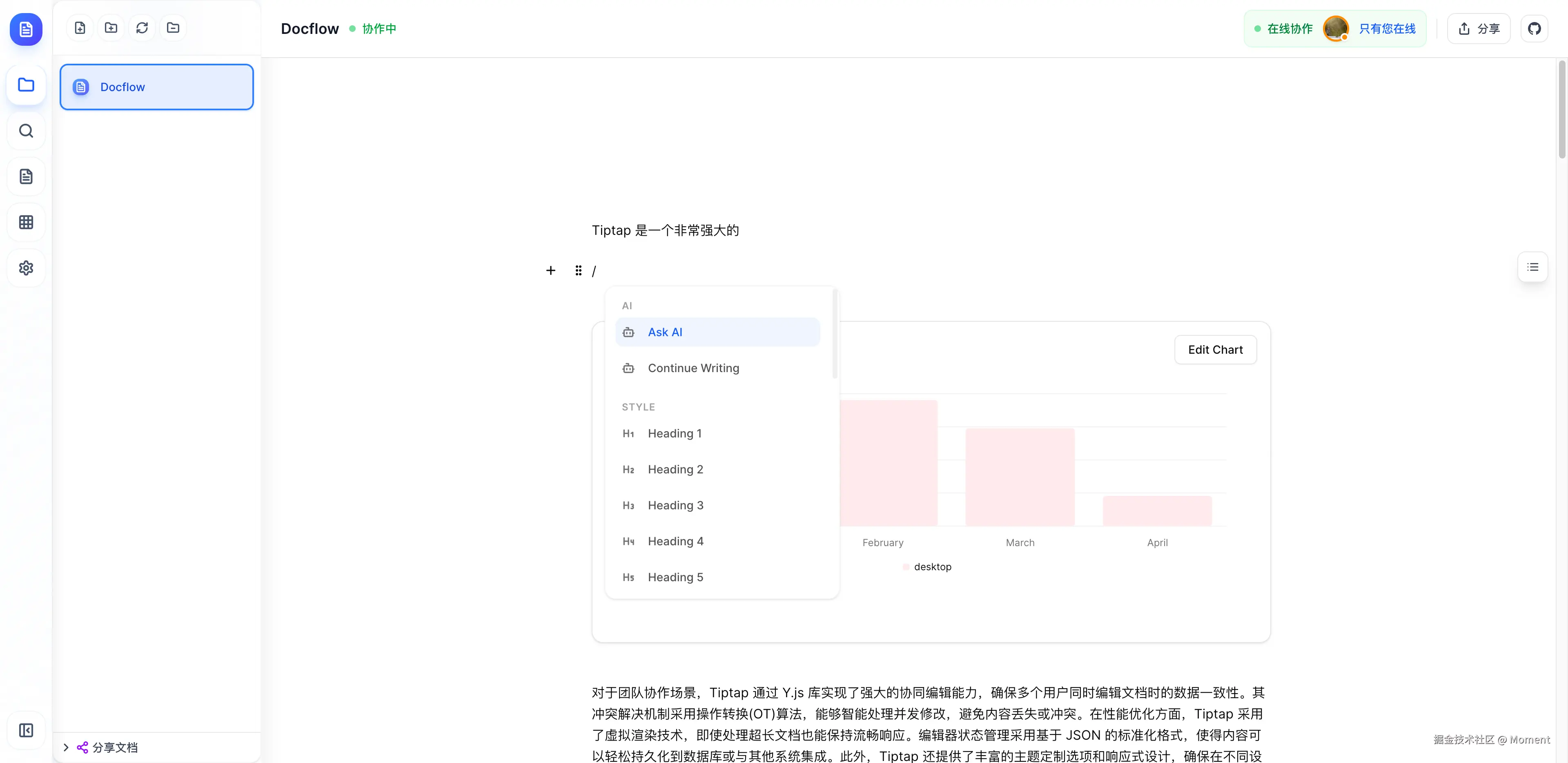Open the grid/table view icon in sidebar
1568x763 pixels.
click(x=26, y=222)
